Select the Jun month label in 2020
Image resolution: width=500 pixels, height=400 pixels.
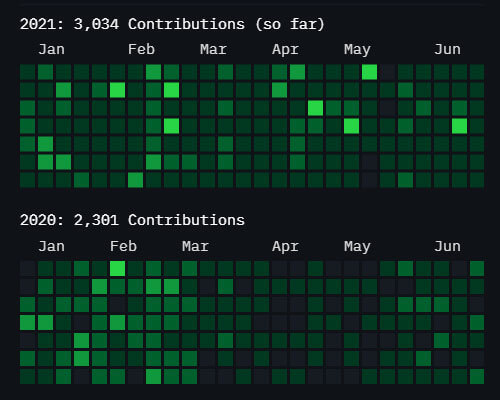point(447,246)
